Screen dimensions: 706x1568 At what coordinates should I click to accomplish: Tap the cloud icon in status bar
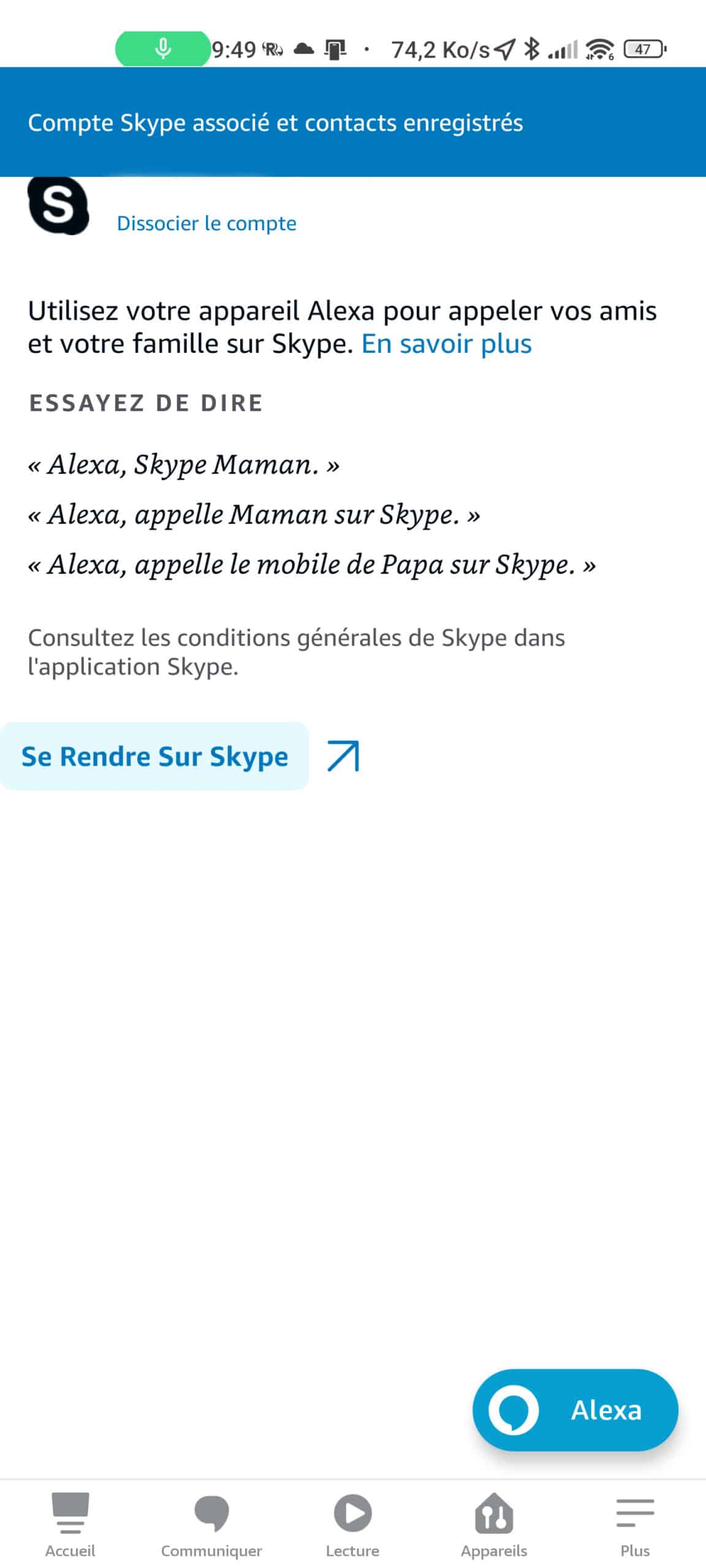coord(304,48)
